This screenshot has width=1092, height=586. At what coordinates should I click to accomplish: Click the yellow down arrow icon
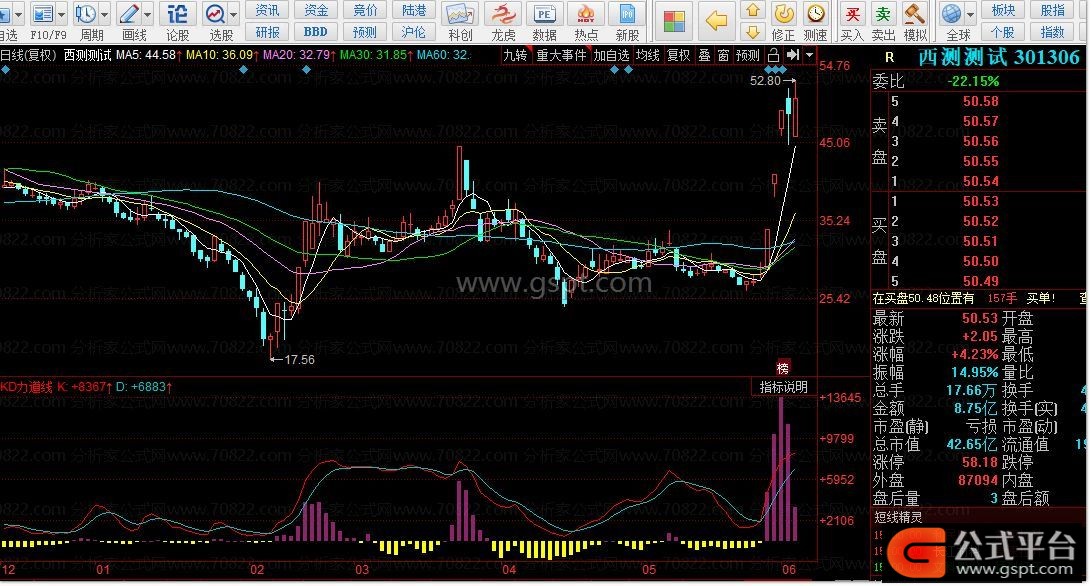coord(752,31)
